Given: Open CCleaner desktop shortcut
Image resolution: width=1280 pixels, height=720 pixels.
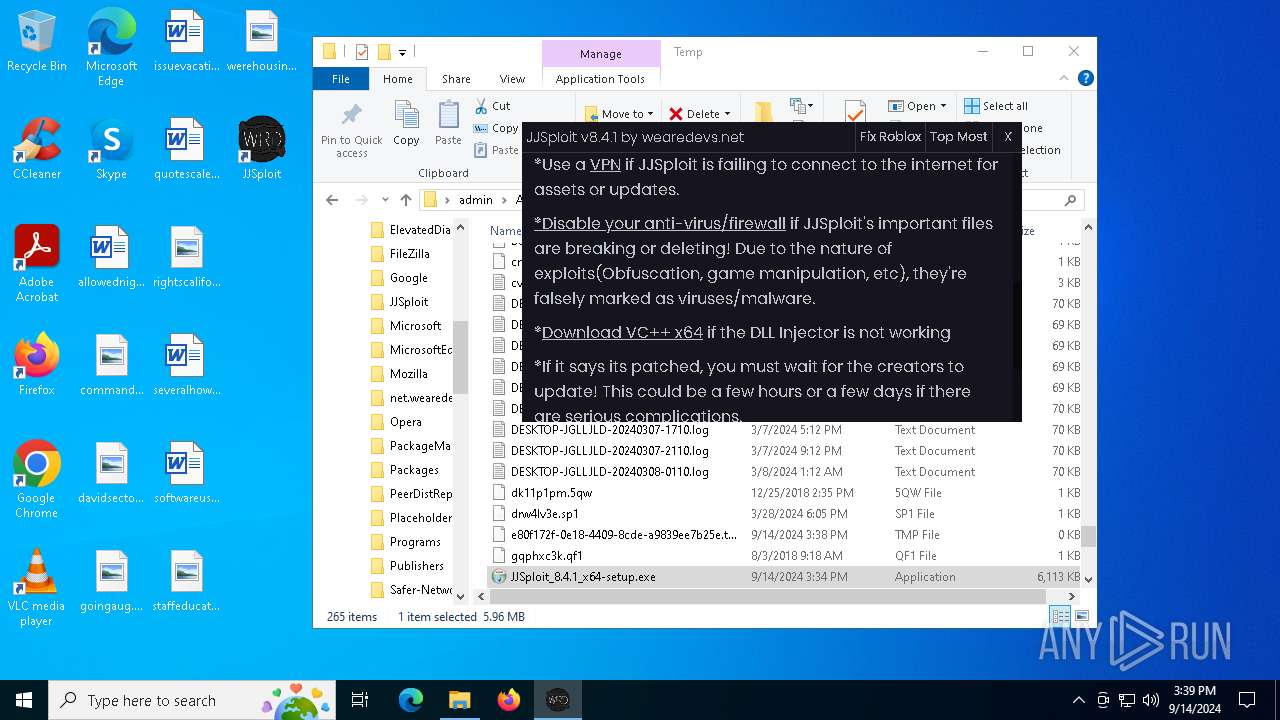Looking at the screenshot, I should (37, 150).
